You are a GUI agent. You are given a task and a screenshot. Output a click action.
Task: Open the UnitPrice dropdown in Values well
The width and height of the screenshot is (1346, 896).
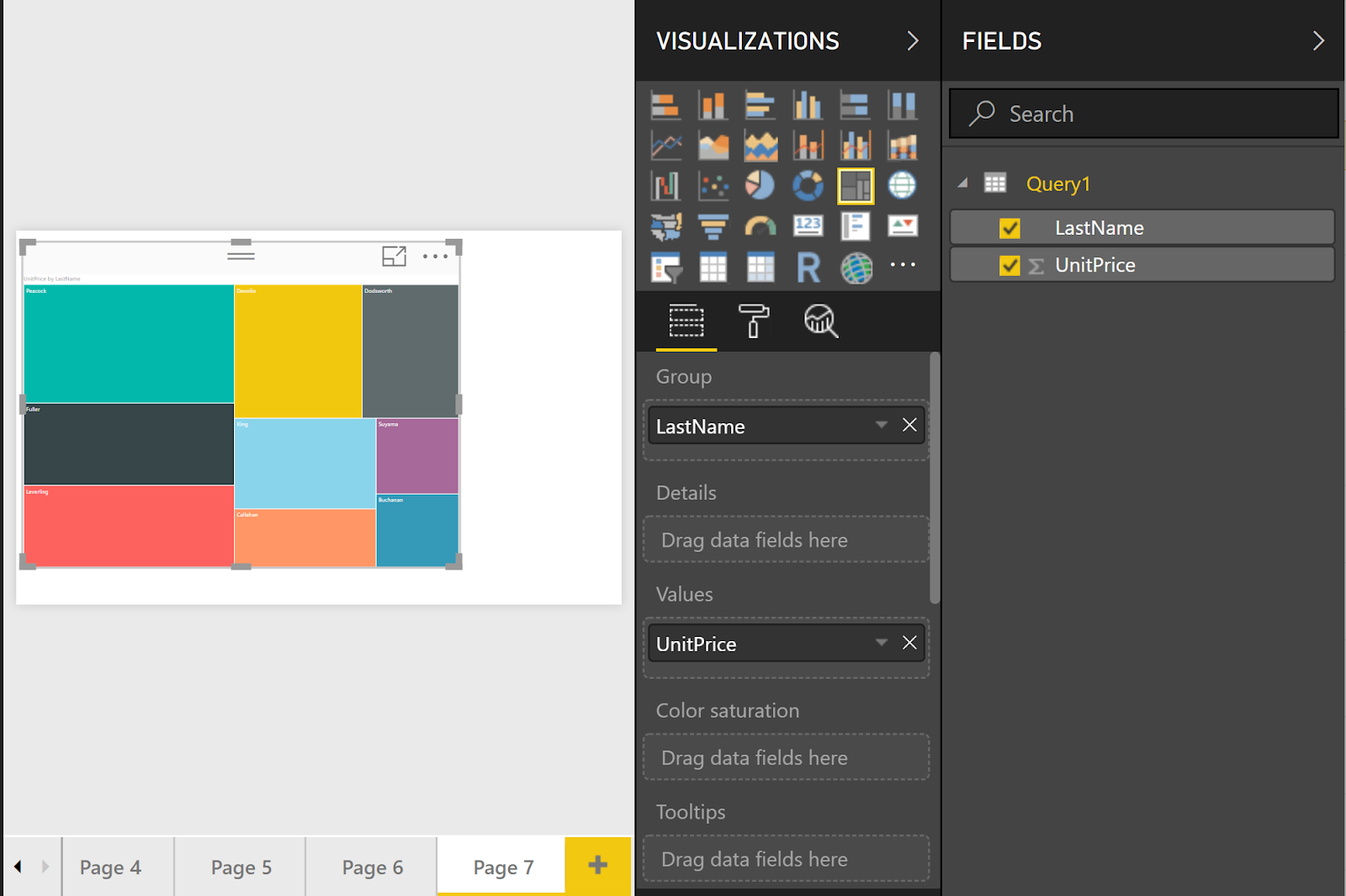[x=881, y=643]
